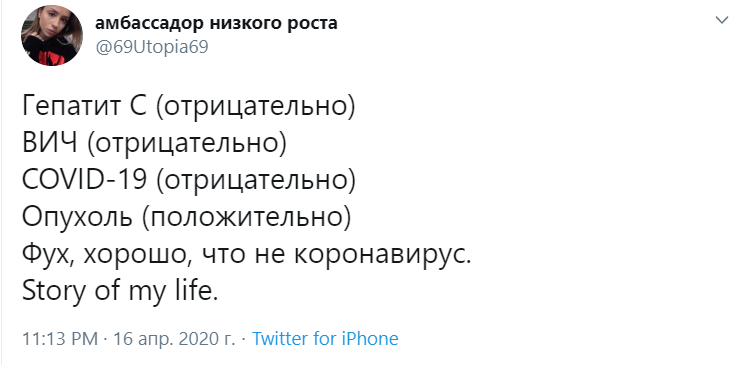
Task: Open the tweet author's profile avatar
Action: point(51,36)
